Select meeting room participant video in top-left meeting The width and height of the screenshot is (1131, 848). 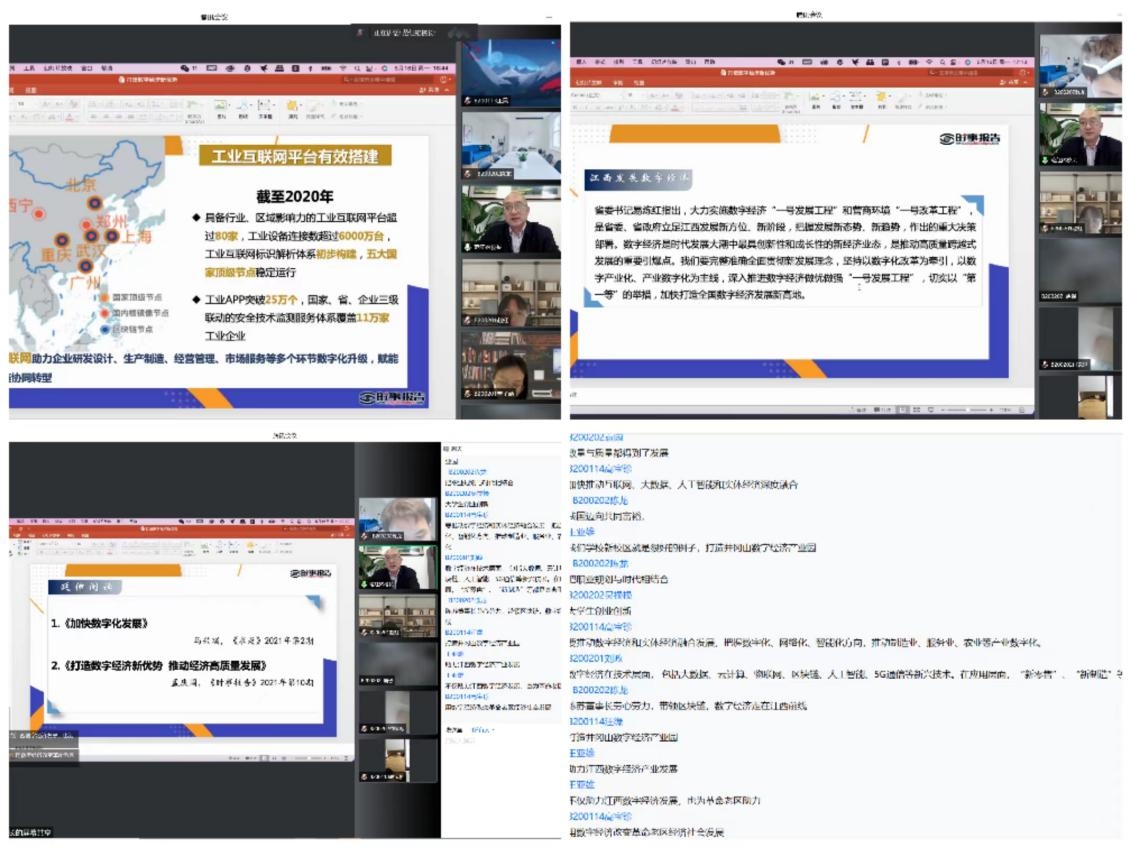coord(511,145)
